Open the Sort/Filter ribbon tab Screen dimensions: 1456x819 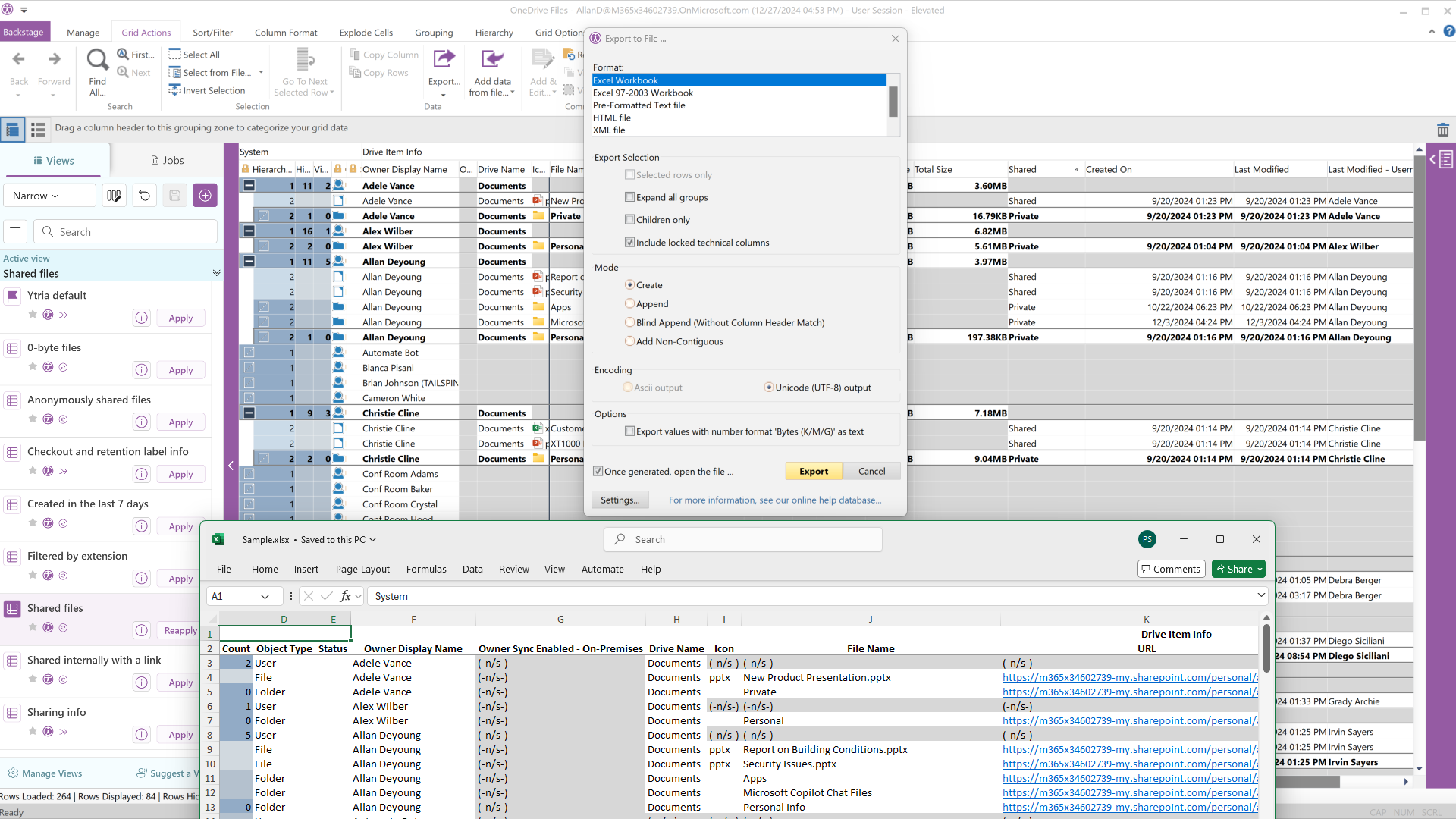tap(212, 33)
